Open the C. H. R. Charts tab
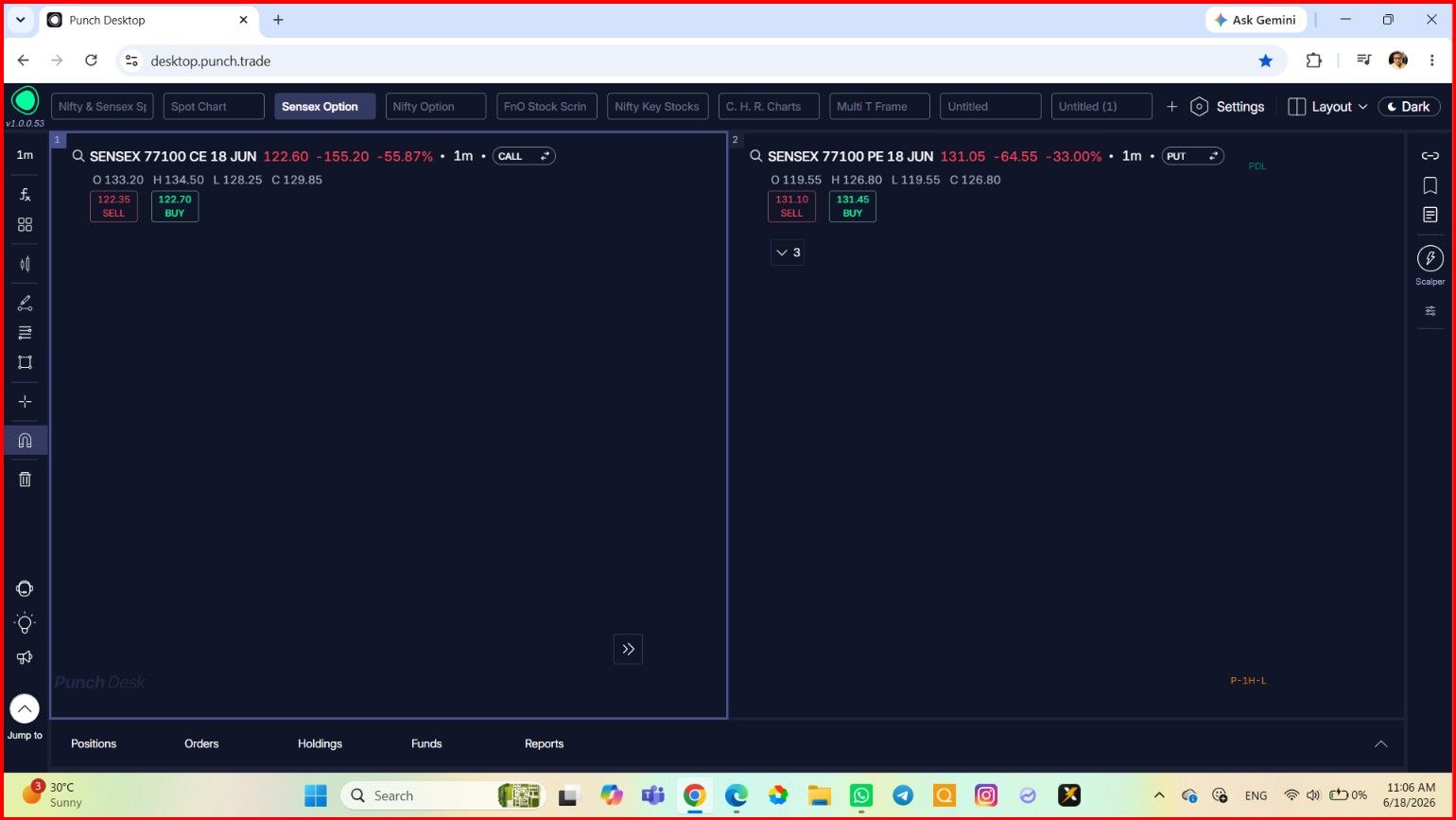The height and width of the screenshot is (820, 1456). tap(769, 107)
